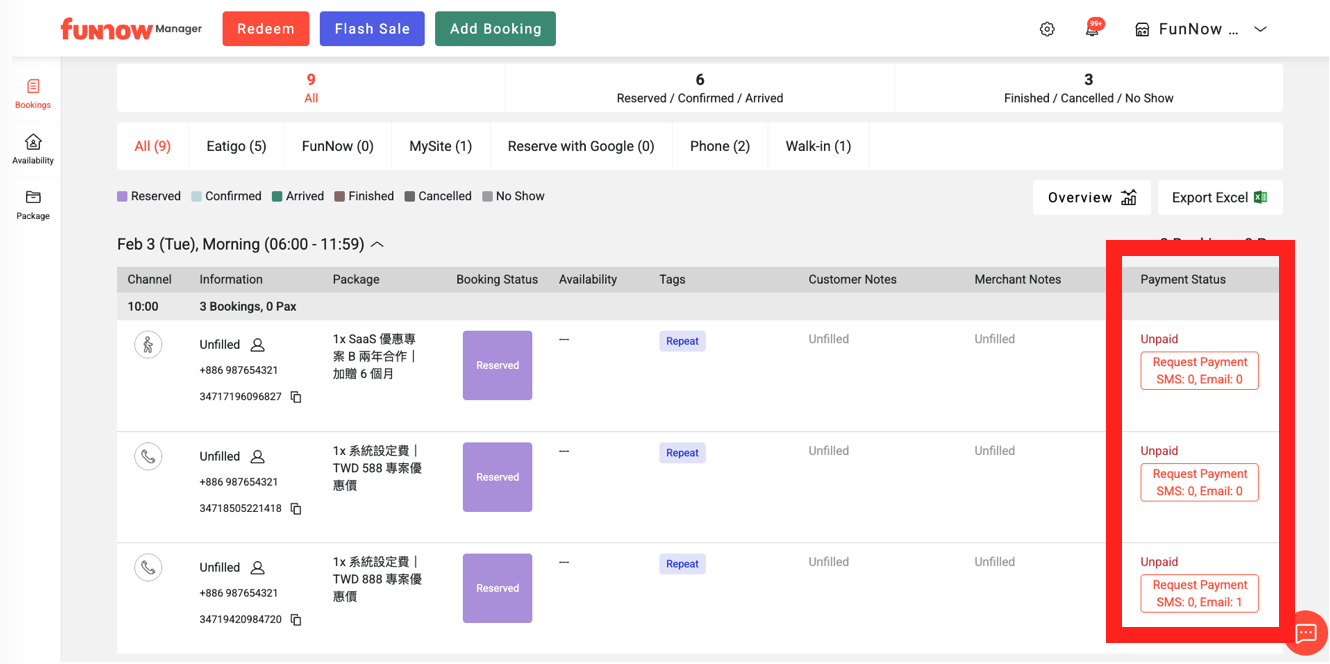Open the chat support bubble icon
This screenshot has width=1330, height=664.
(1305, 633)
